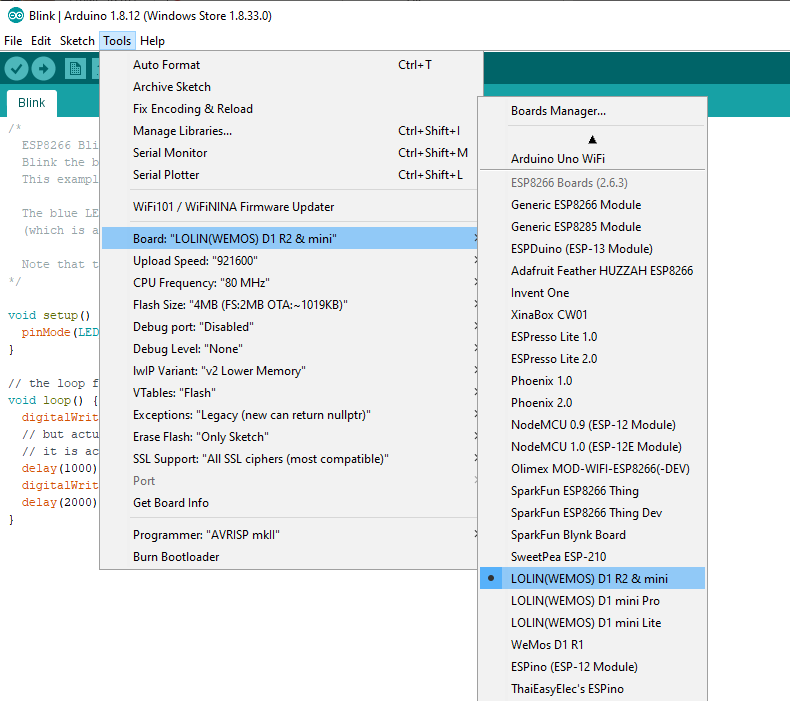Viewport: 790px width, 701px height.
Task: Open the Help menu
Action: [x=152, y=41]
